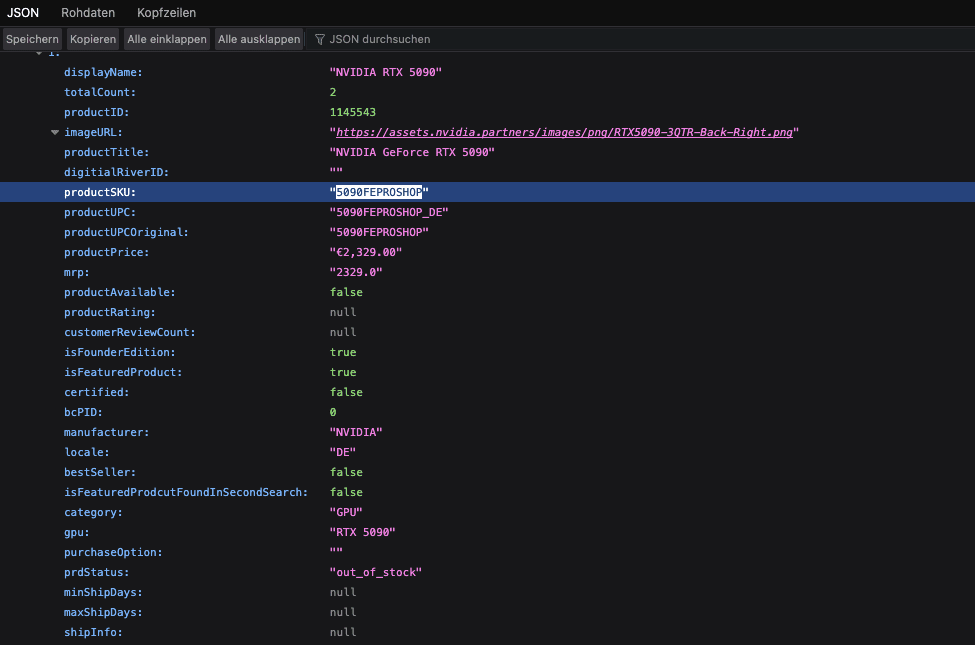Click the false value of productAvailable

(x=346, y=292)
